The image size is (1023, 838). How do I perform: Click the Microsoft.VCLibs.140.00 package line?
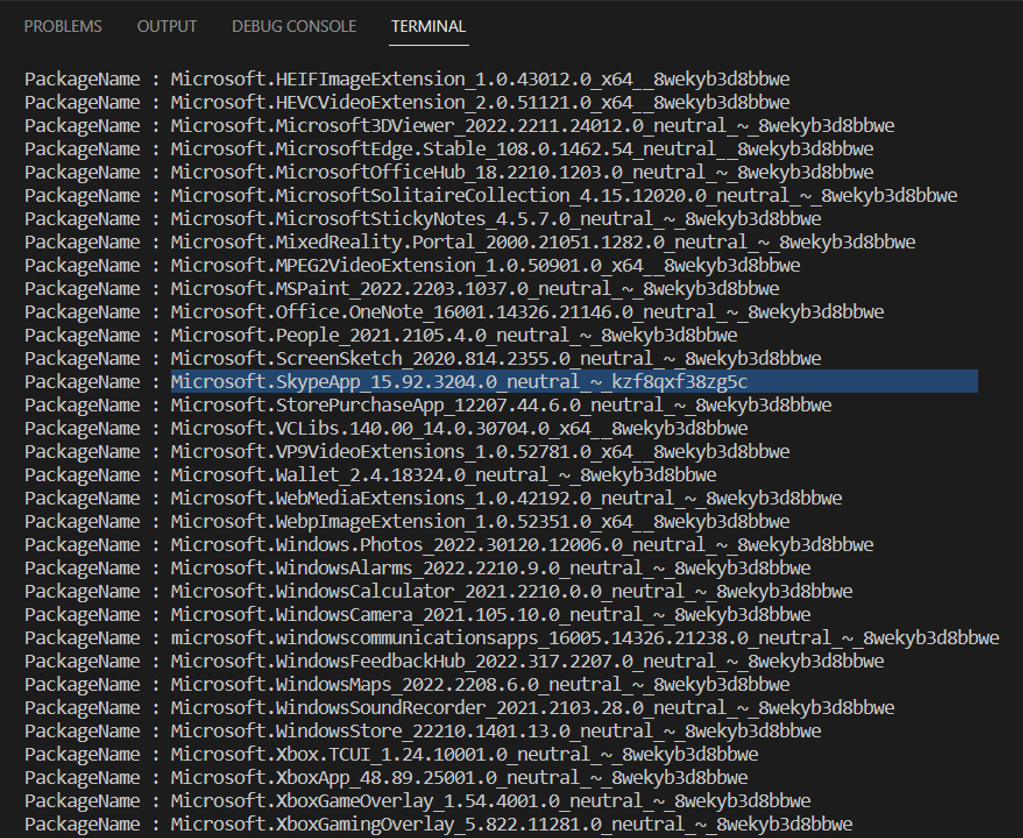(386, 428)
